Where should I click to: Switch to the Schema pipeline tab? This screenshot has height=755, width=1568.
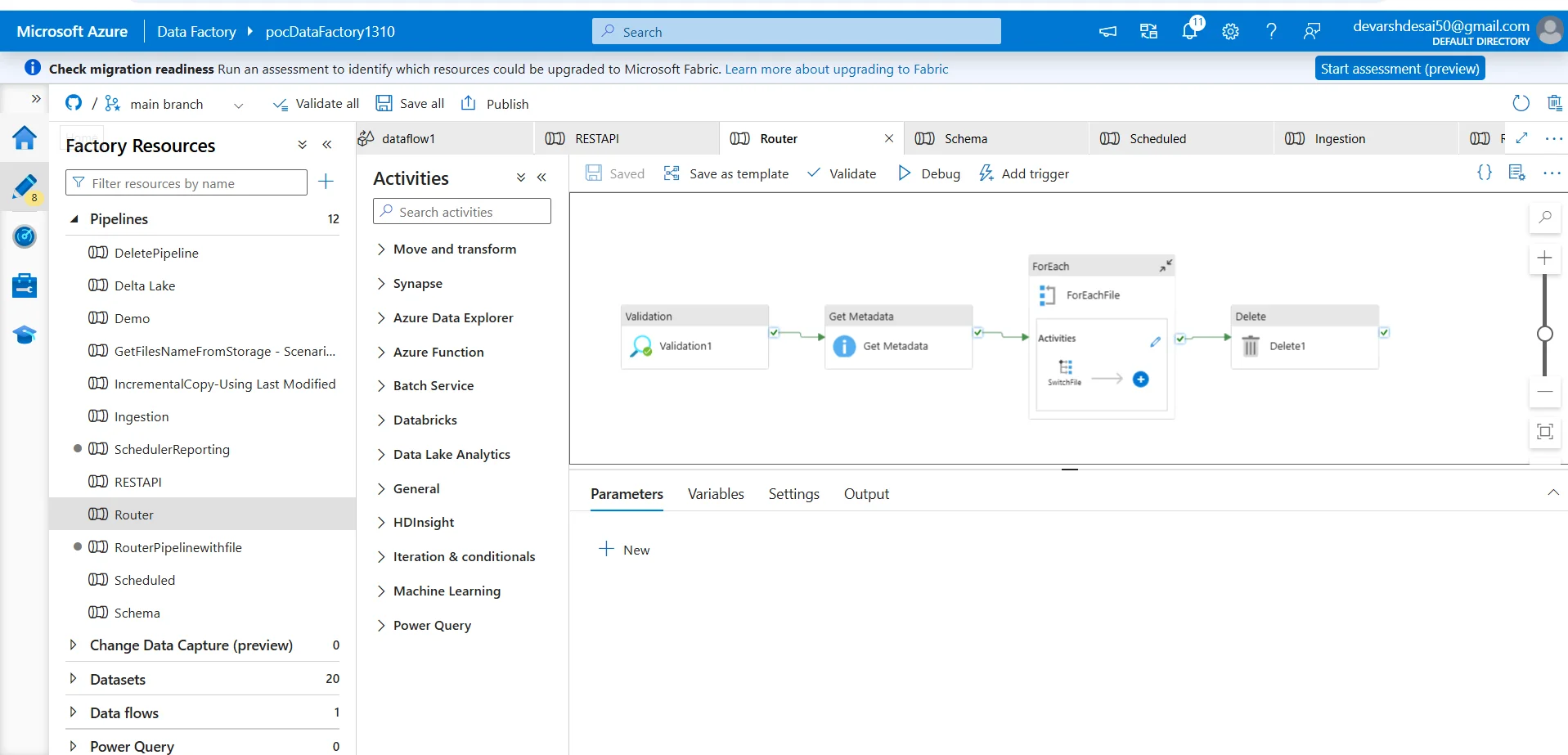coord(965,138)
